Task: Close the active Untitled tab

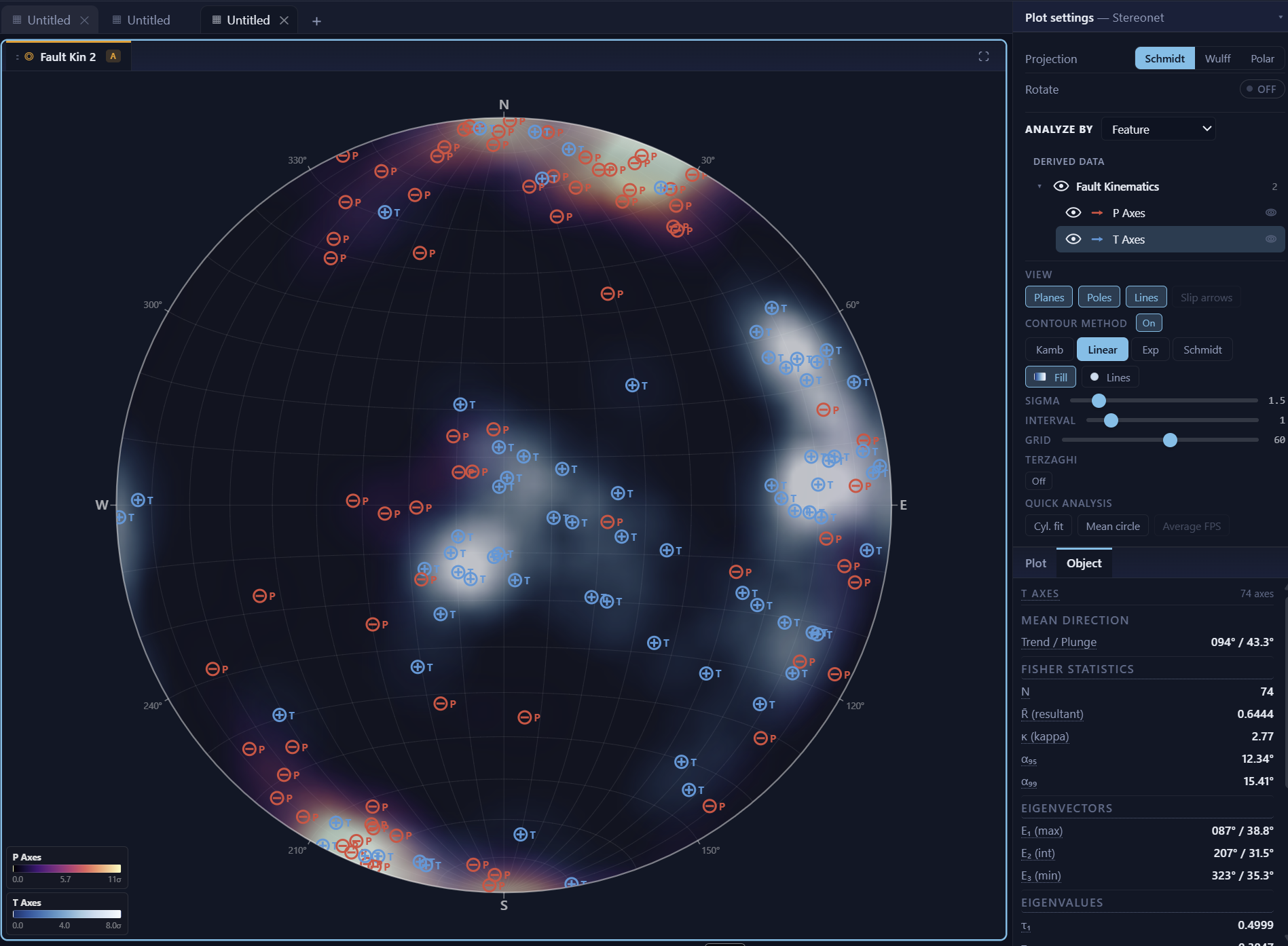Action: pyautogui.click(x=284, y=20)
